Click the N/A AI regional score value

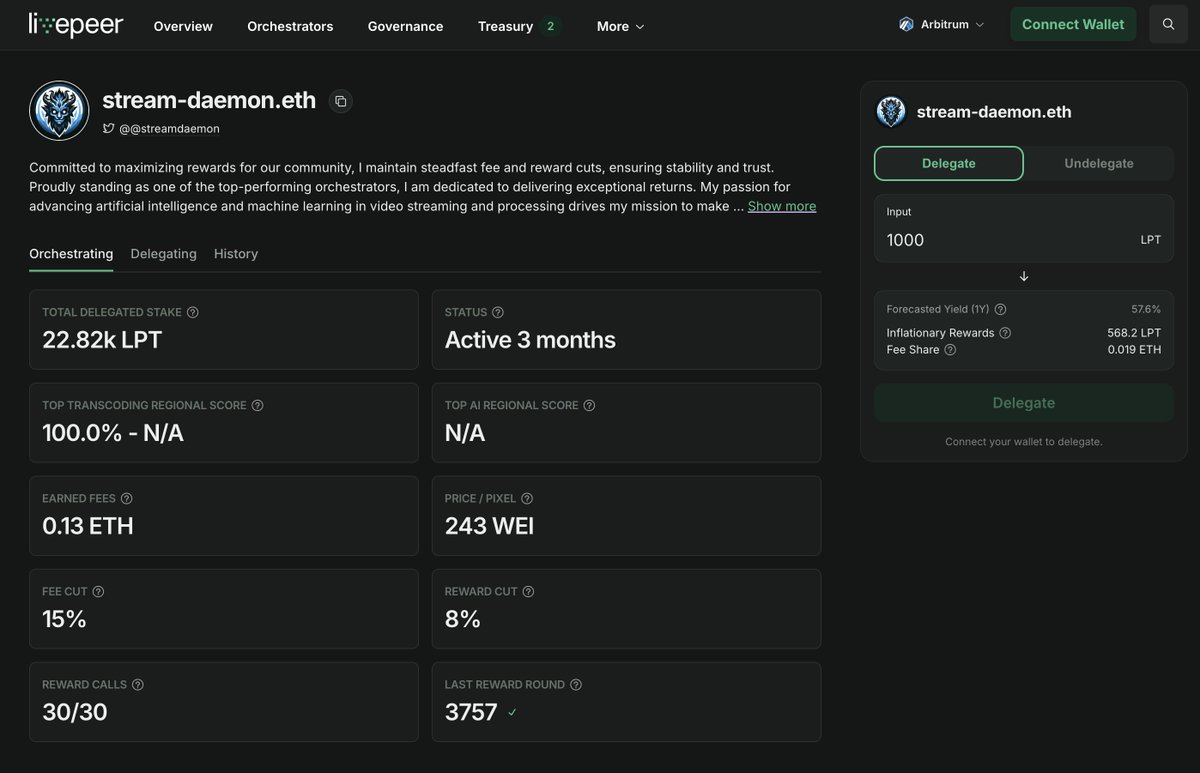465,433
